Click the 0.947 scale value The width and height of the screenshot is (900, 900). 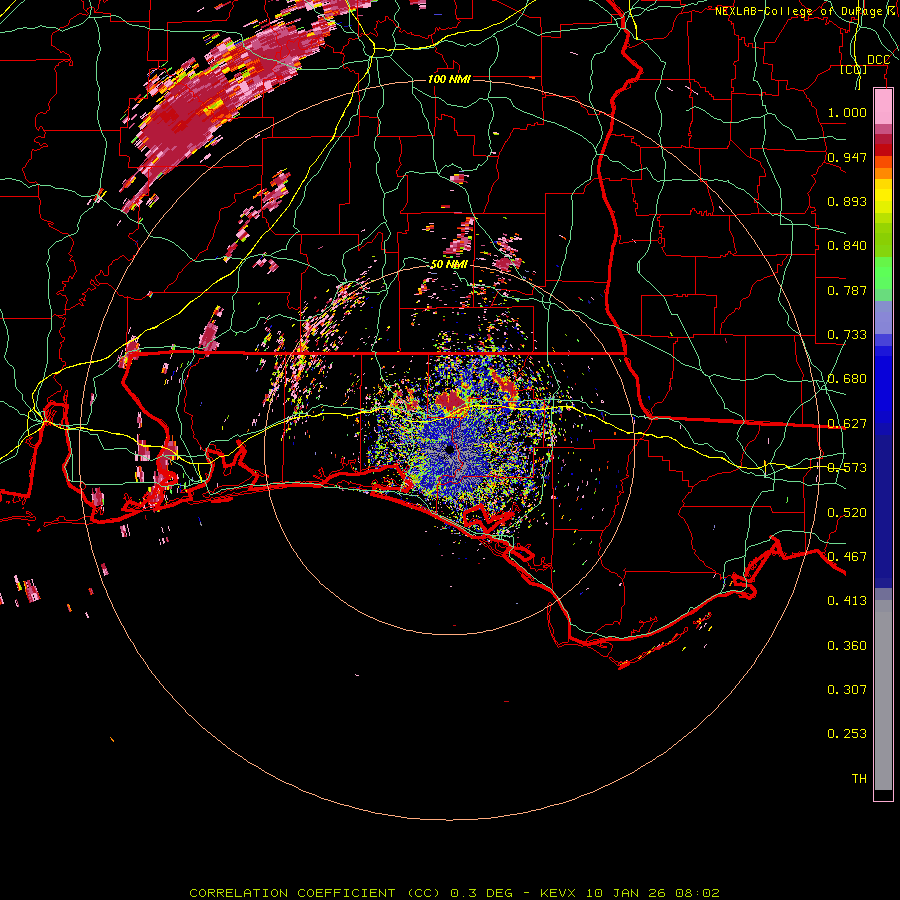pos(847,157)
